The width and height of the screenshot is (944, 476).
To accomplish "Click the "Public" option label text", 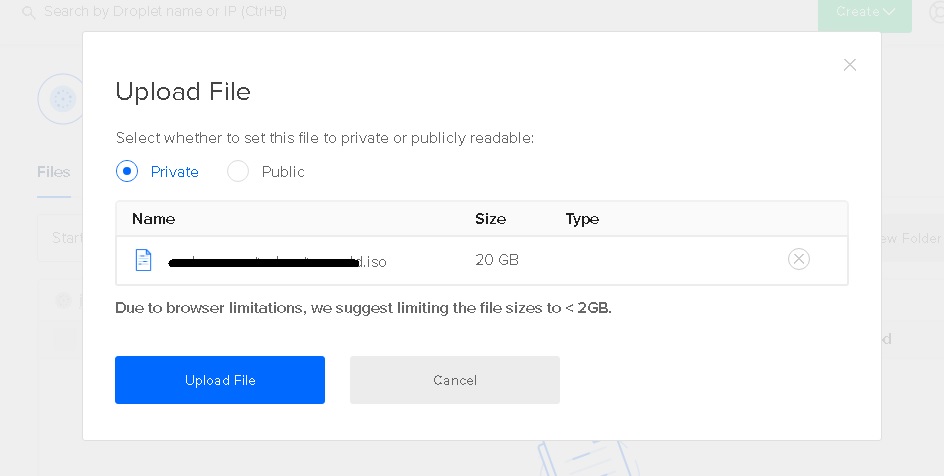I will click(x=283, y=172).
